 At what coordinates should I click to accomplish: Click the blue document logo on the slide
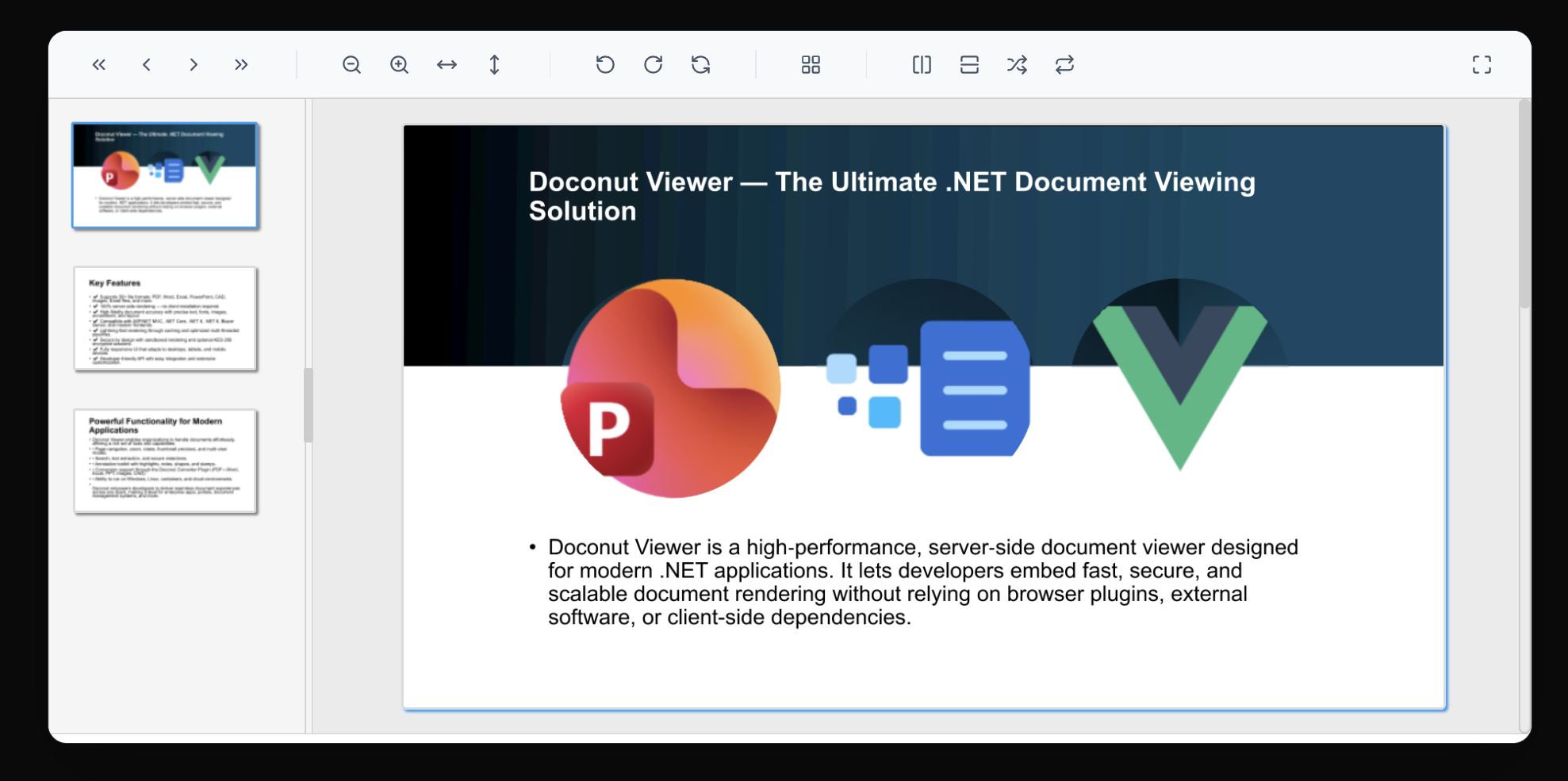click(928, 389)
